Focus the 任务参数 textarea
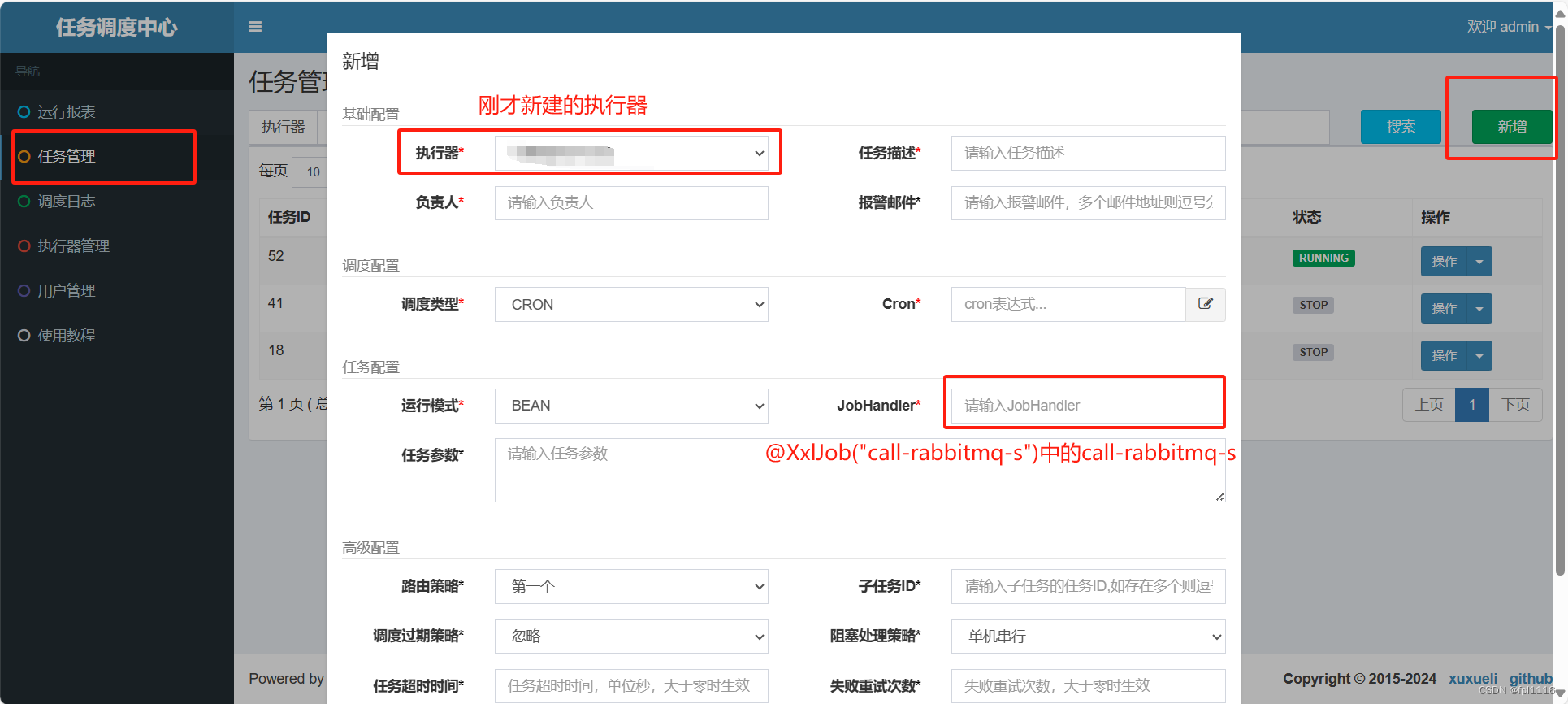 [x=860, y=470]
